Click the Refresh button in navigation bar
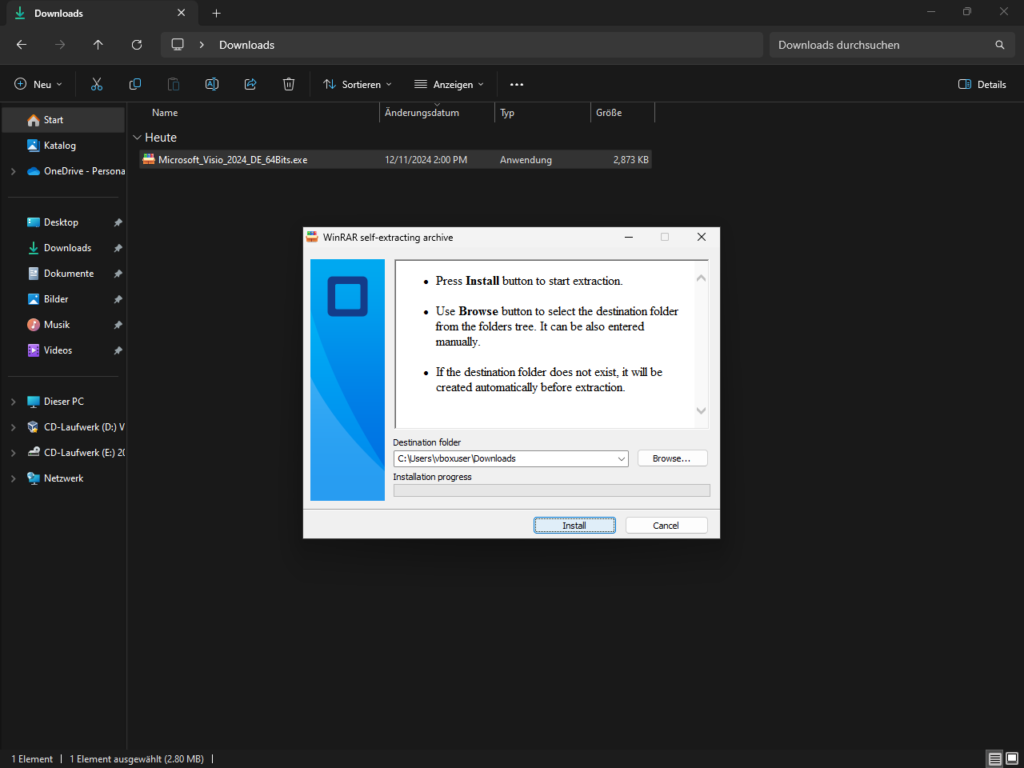The width and height of the screenshot is (1024, 768). (x=137, y=45)
